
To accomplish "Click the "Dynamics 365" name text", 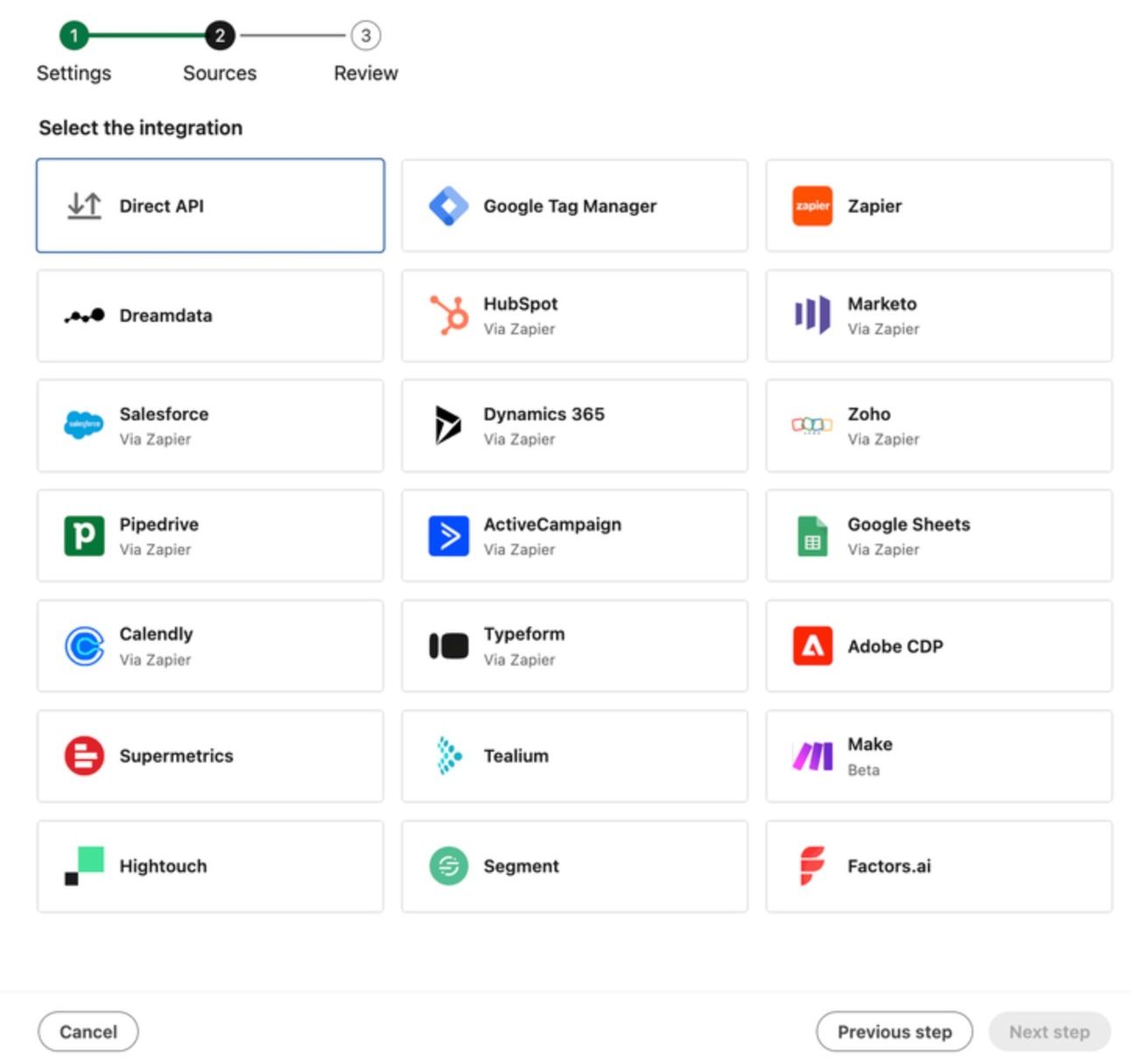I will (544, 414).
